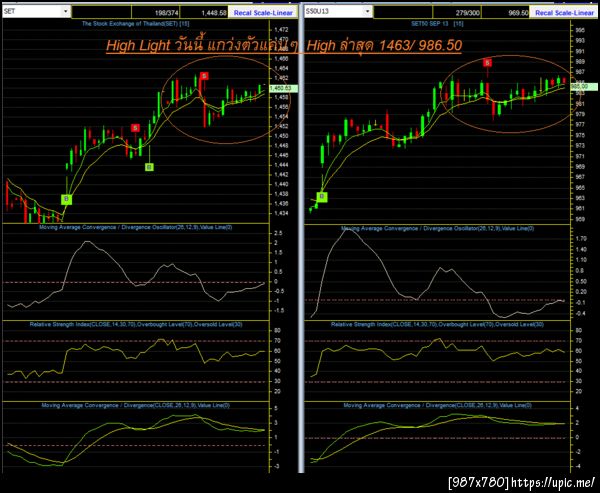Select the 969.50 value field
The height and width of the screenshot is (493, 600).
click(505, 13)
